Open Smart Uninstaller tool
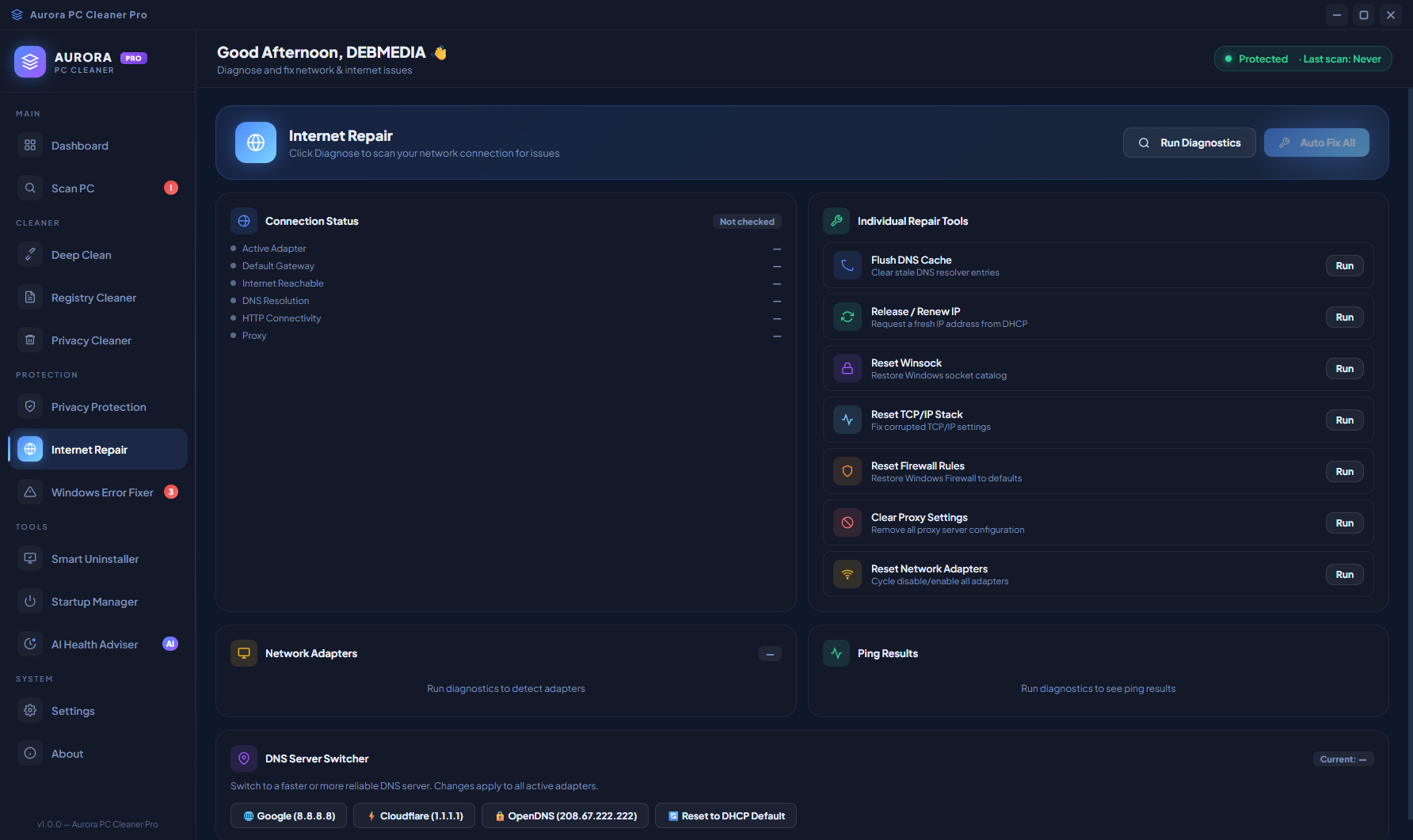This screenshot has height=840, width=1413. click(98, 559)
